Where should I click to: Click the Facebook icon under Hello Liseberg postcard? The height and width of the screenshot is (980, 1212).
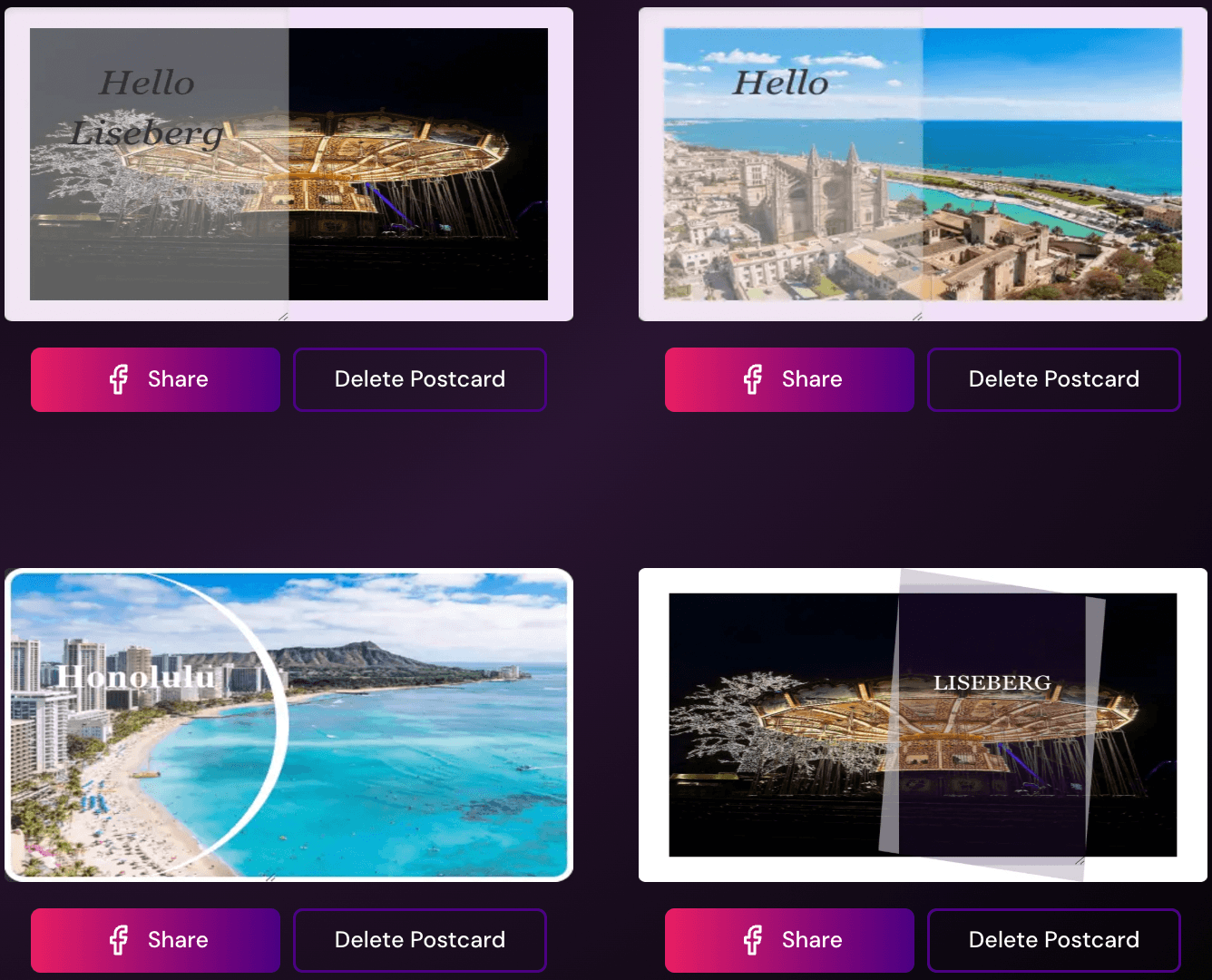click(119, 379)
